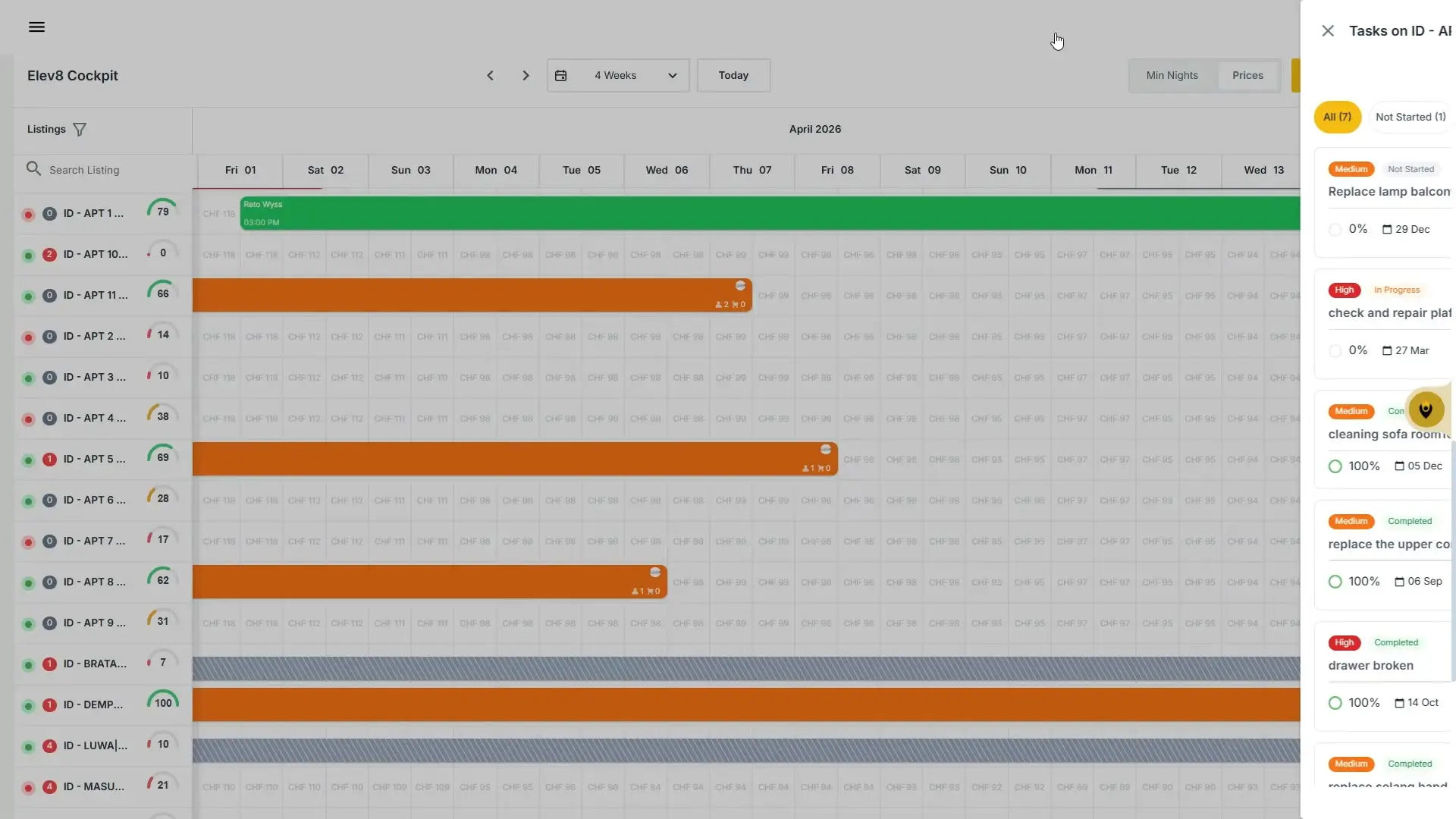Screen dimensions: 1456x819
Task: Toggle completion circle for cleaning sofa task
Action: pos(1335,466)
